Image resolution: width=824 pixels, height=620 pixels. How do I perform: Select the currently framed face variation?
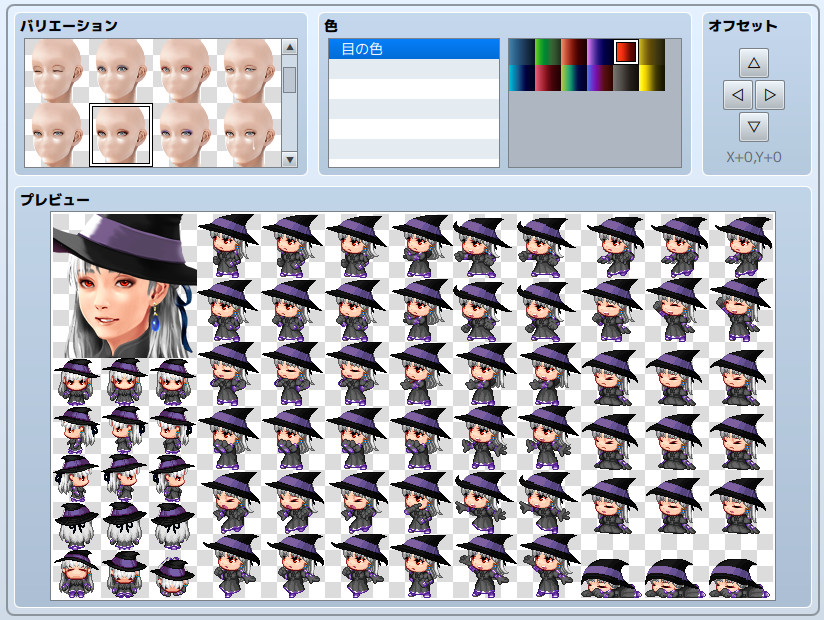pyautogui.click(x=122, y=133)
